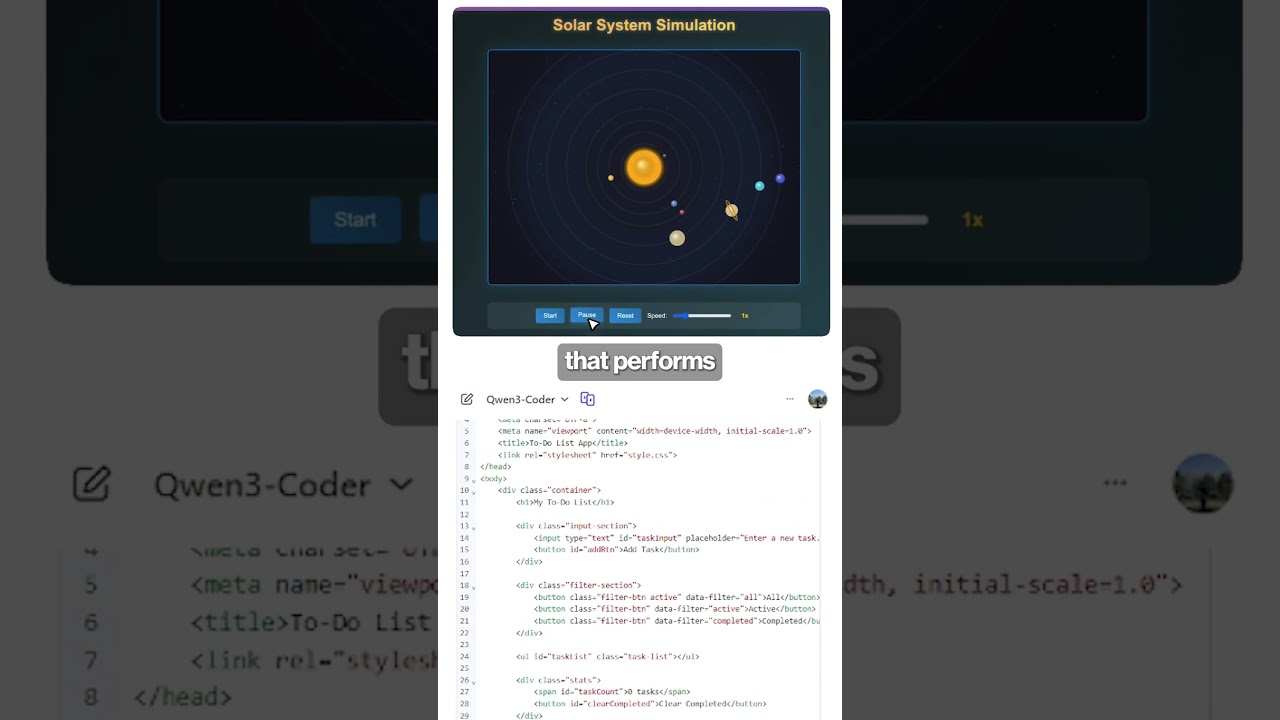This screenshot has width=1280, height=720.
Task: Click the Pause button in the simulation
Action: pos(587,315)
